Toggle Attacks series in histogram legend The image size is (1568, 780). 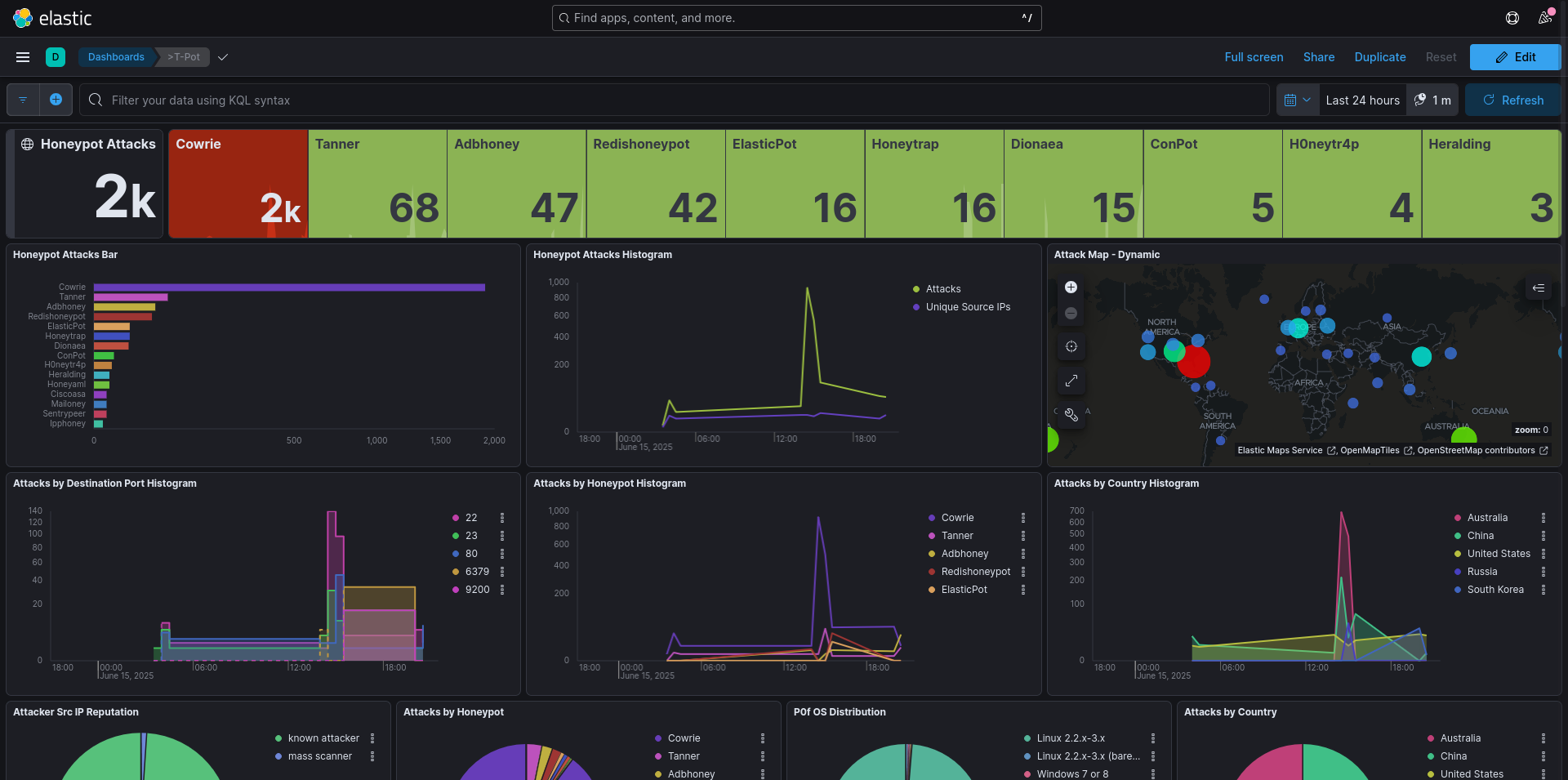click(943, 289)
